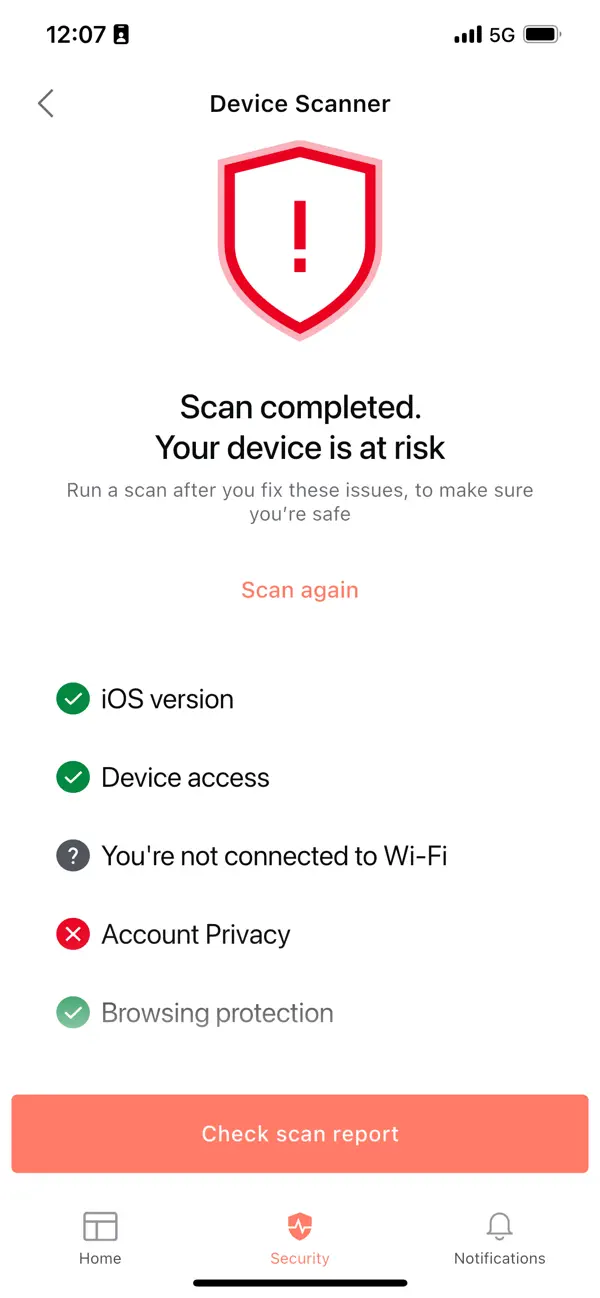This screenshot has width=600, height=1298.
Task: Select the faded checkmark beside Browsing protection
Action: 72,1012
